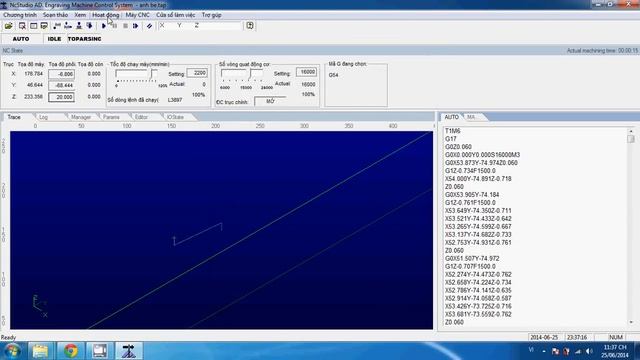Toggle the spindle ĐC trục chính button
The height and width of the screenshot is (360, 640).
click(270, 101)
